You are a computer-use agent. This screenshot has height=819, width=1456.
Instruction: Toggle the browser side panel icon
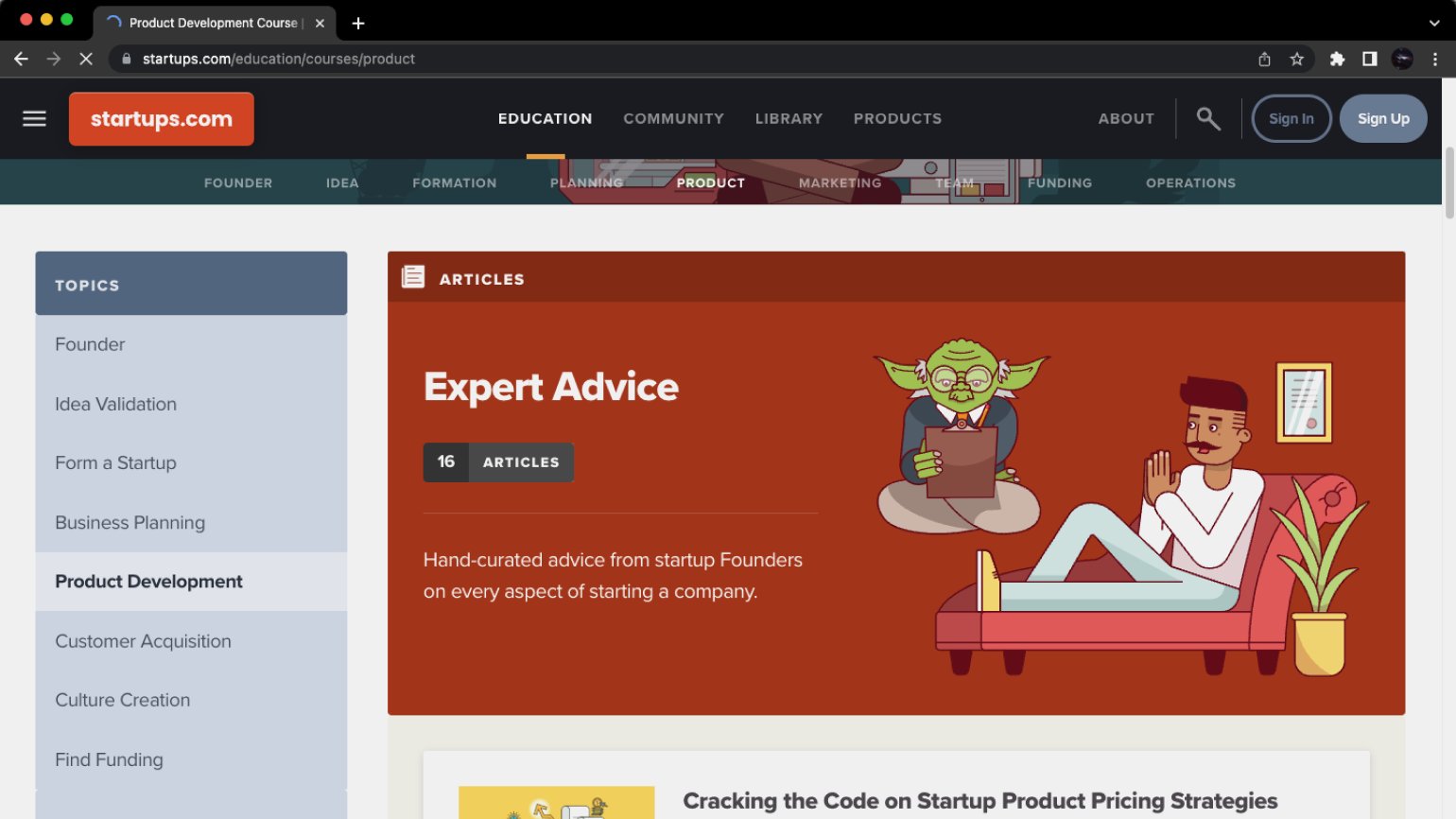point(1369,59)
